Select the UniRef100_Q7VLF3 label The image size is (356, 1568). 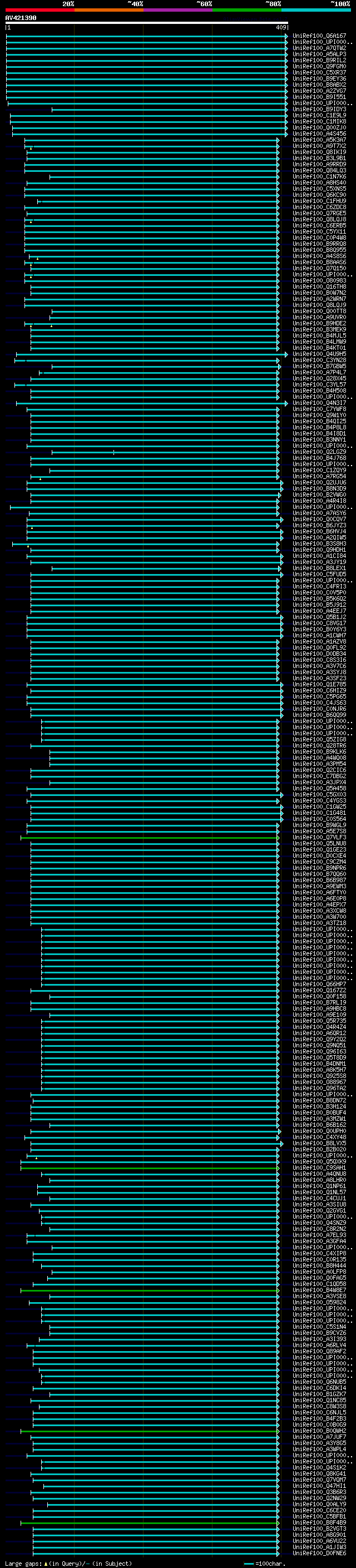319,838
